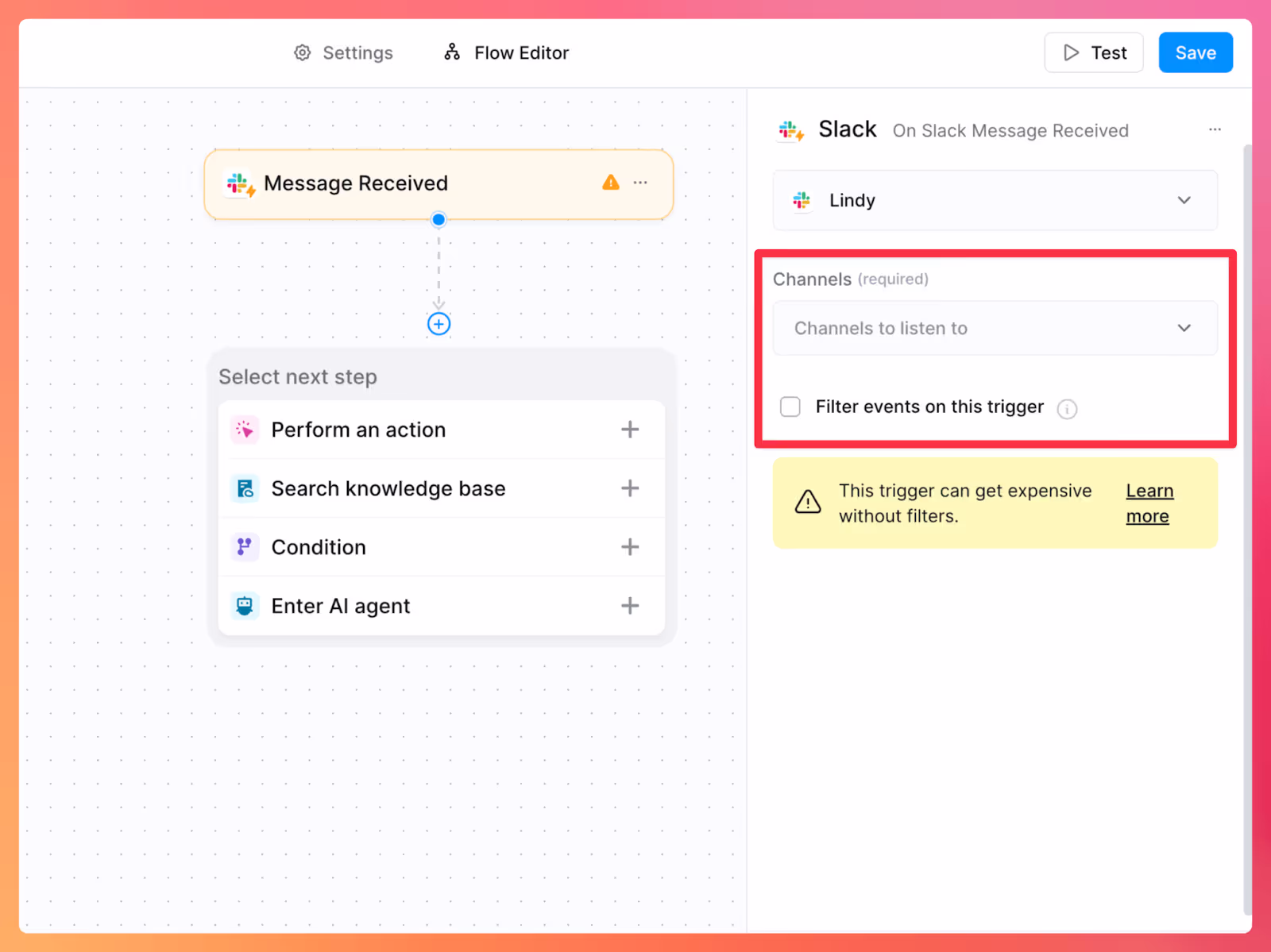The width and height of the screenshot is (1271, 952).
Task: Open the Settings tab
Action: point(343,53)
